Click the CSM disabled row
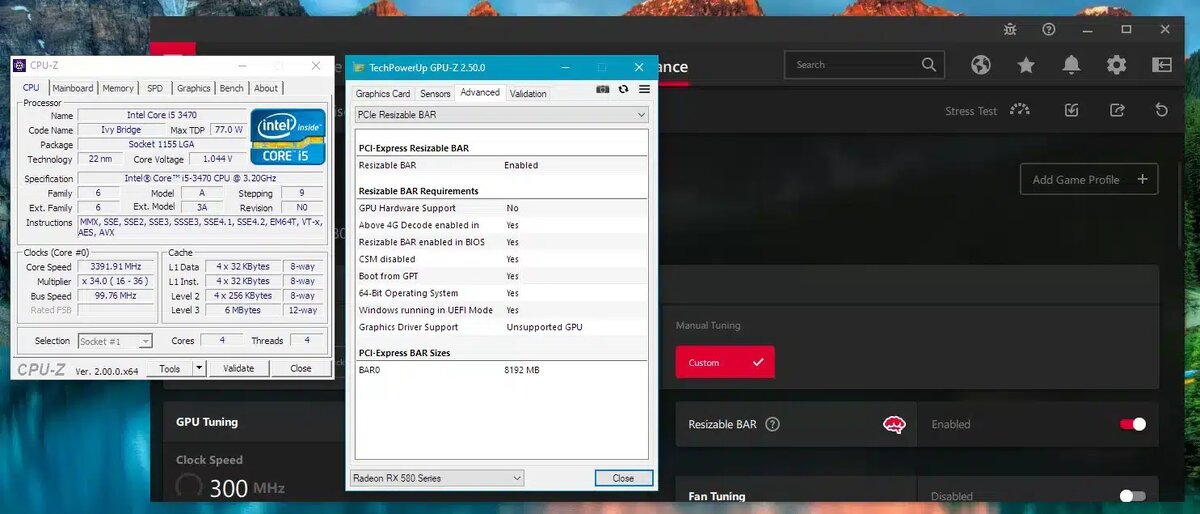 [502, 259]
